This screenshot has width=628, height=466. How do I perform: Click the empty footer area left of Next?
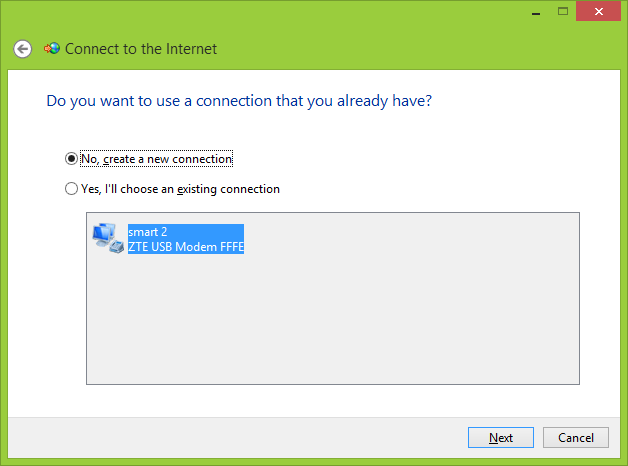point(250,438)
